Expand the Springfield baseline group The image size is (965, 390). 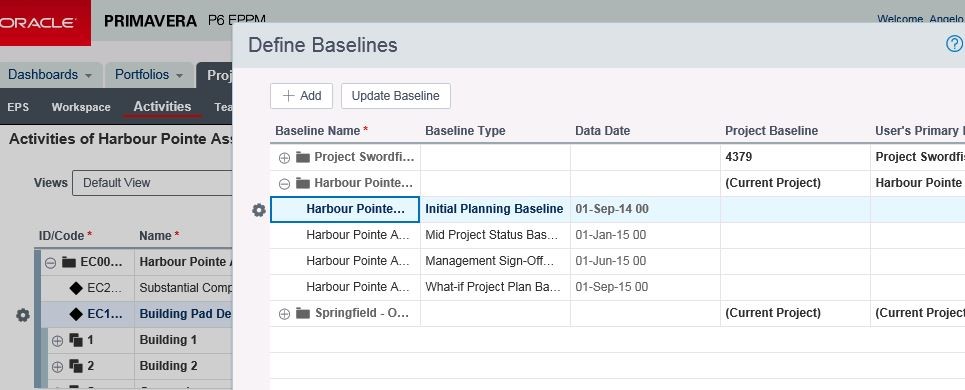(x=284, y=314)
